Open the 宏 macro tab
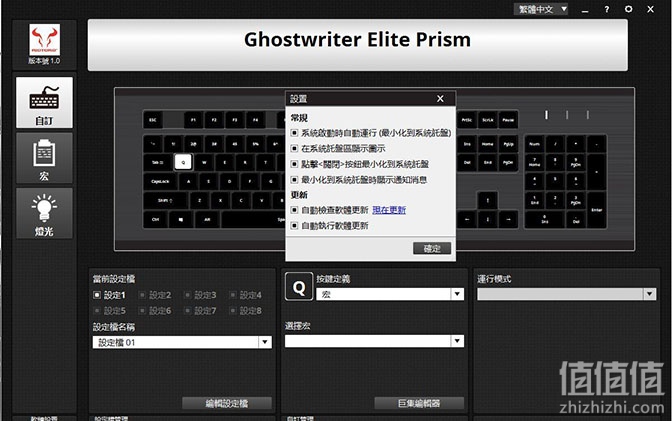The height and width of the screenshot is (421, 672). point(44,158)
